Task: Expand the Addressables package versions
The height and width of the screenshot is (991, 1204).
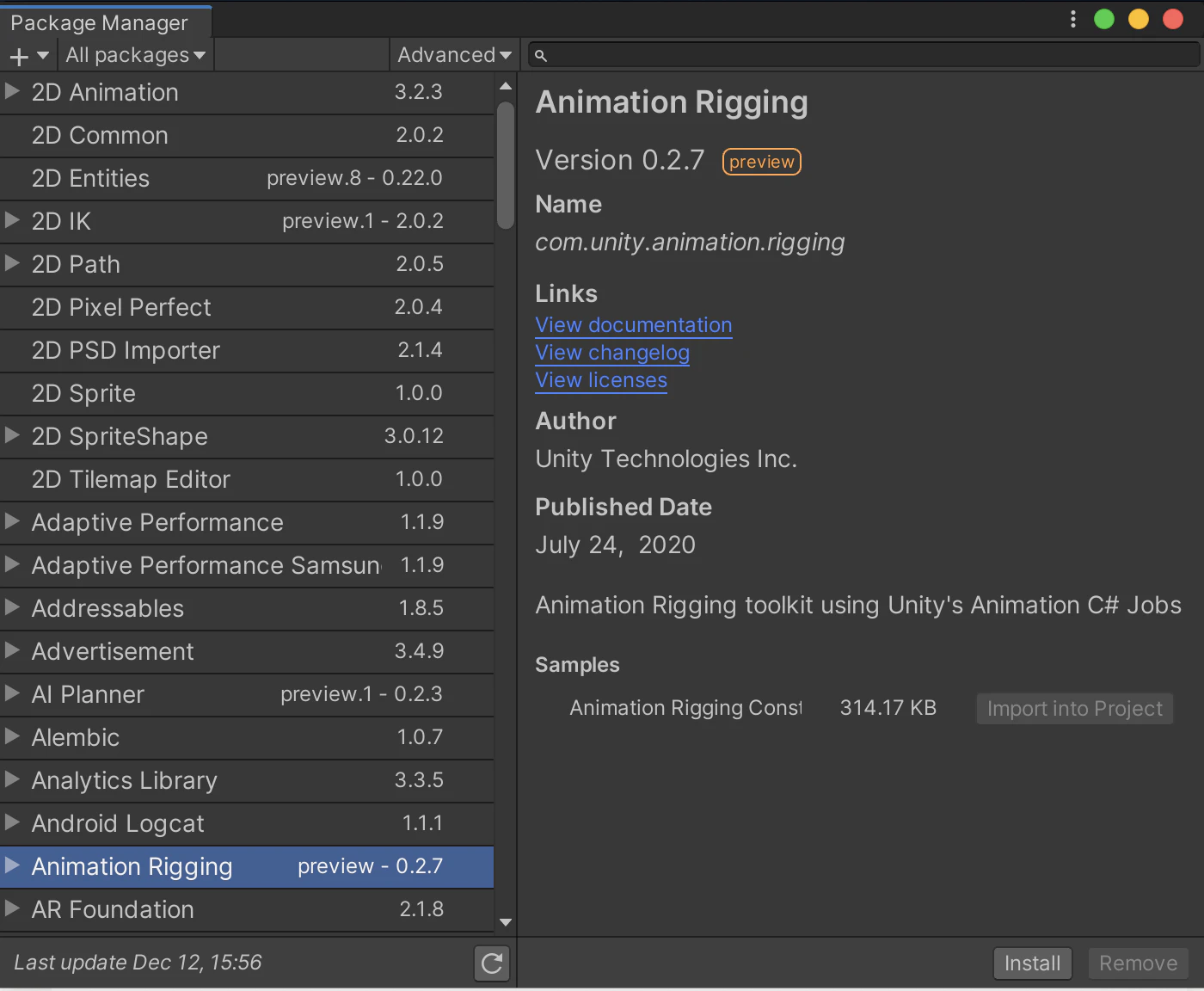Action: 12,607
